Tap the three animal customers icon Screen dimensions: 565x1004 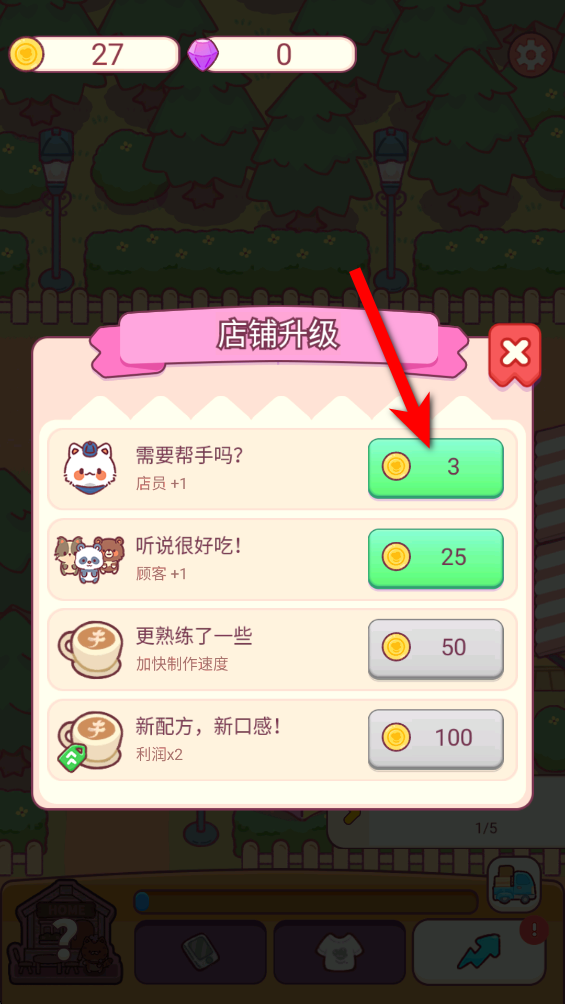(90, 558)
